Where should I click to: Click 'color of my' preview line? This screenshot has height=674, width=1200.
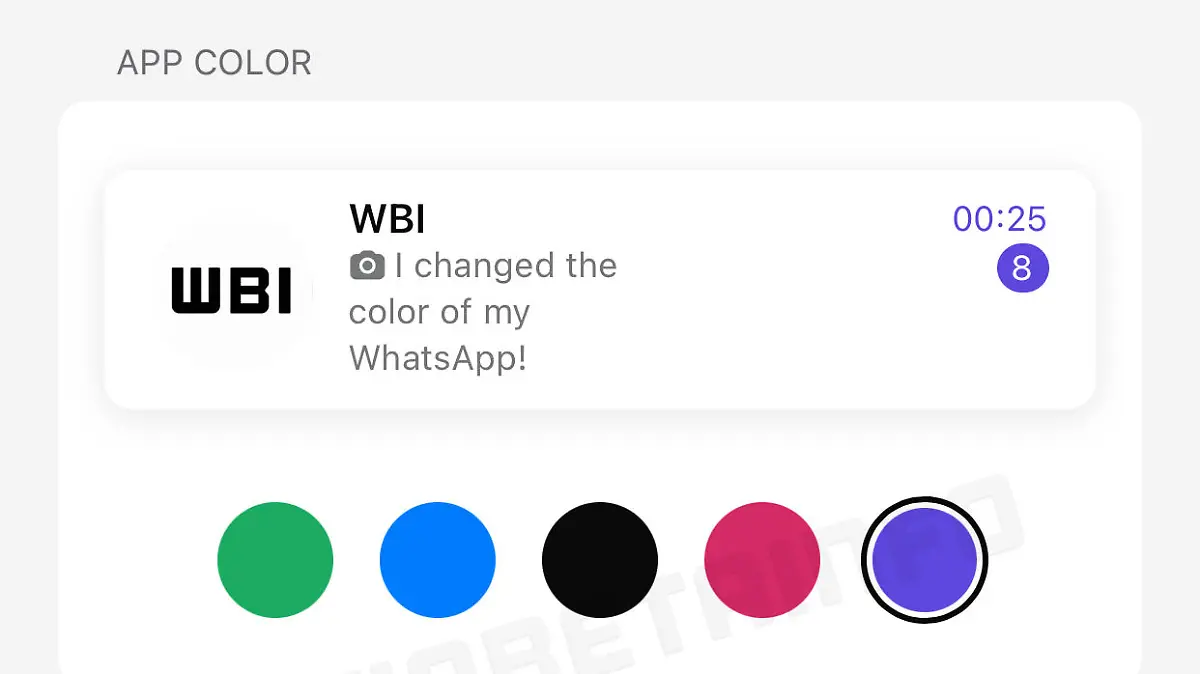coord(439,312)
